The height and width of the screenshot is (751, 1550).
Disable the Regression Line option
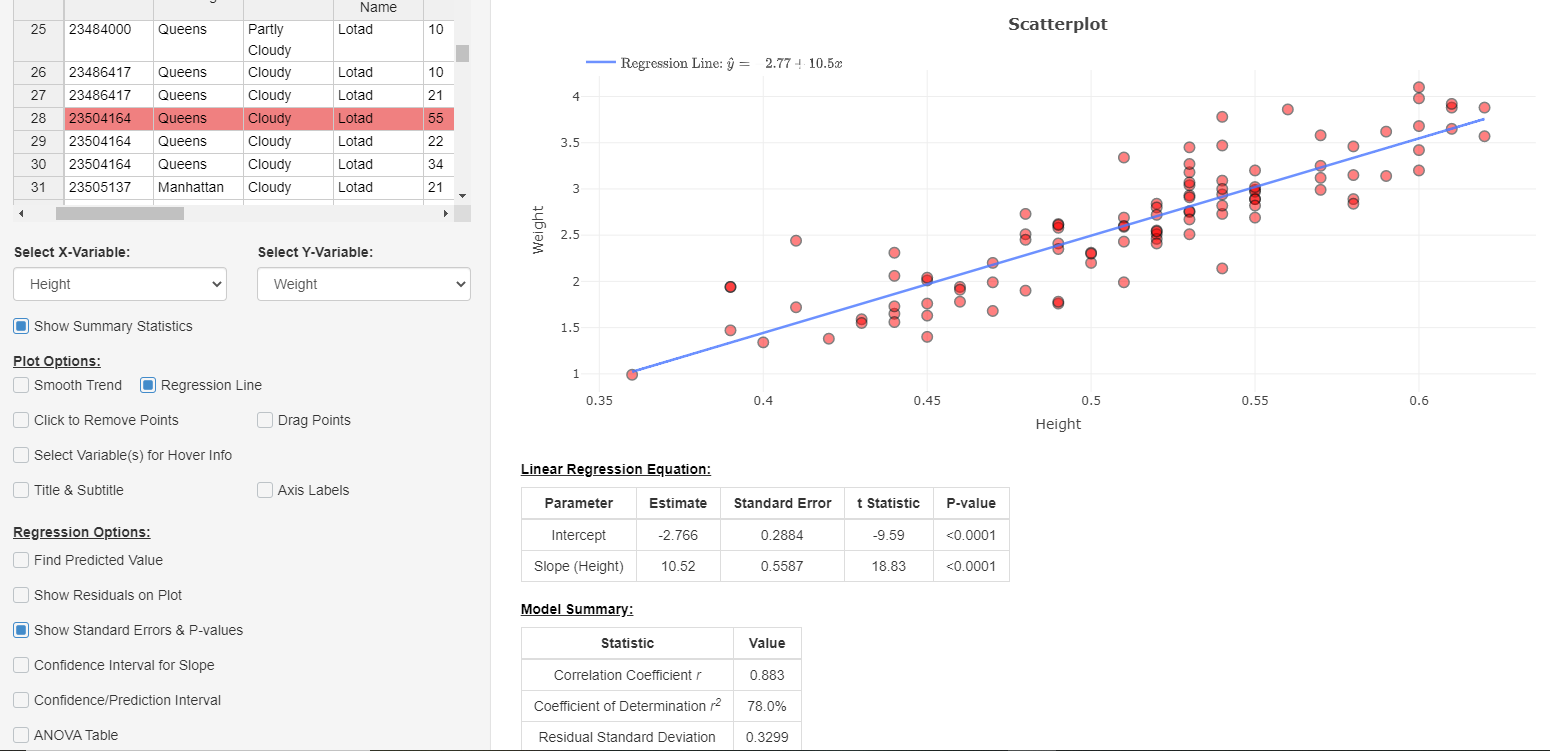point(148,385)
